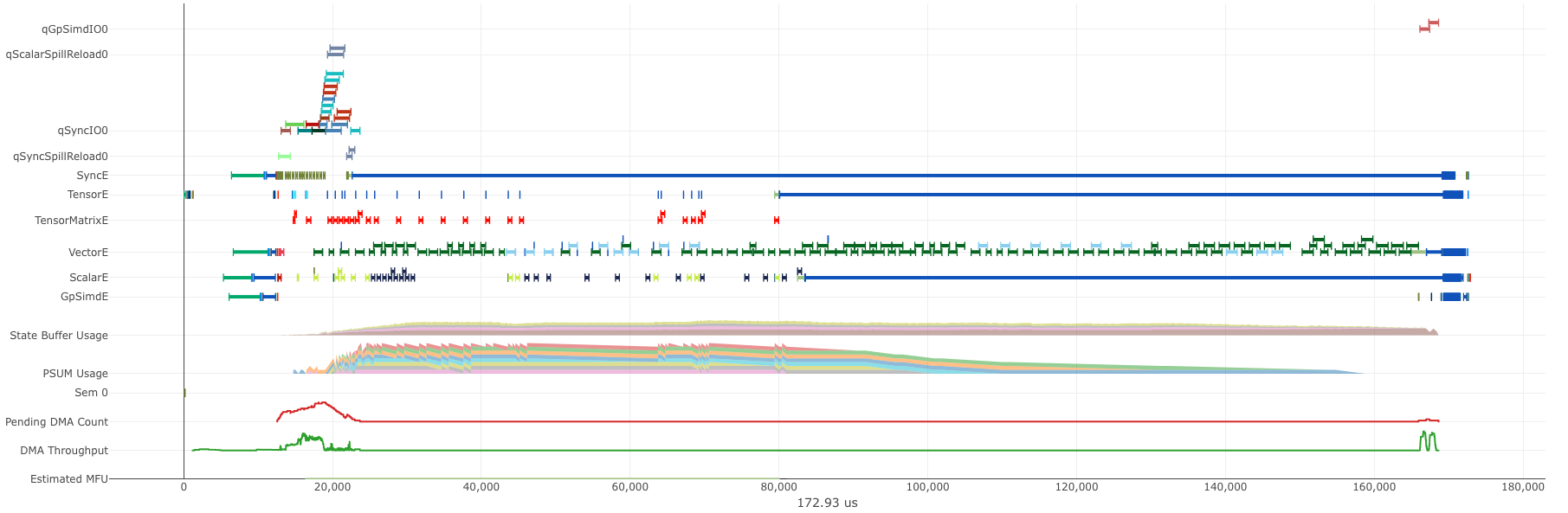Select the State Buffer Usage label
Screen dimensions: 1568x513
tap(59, 336)
